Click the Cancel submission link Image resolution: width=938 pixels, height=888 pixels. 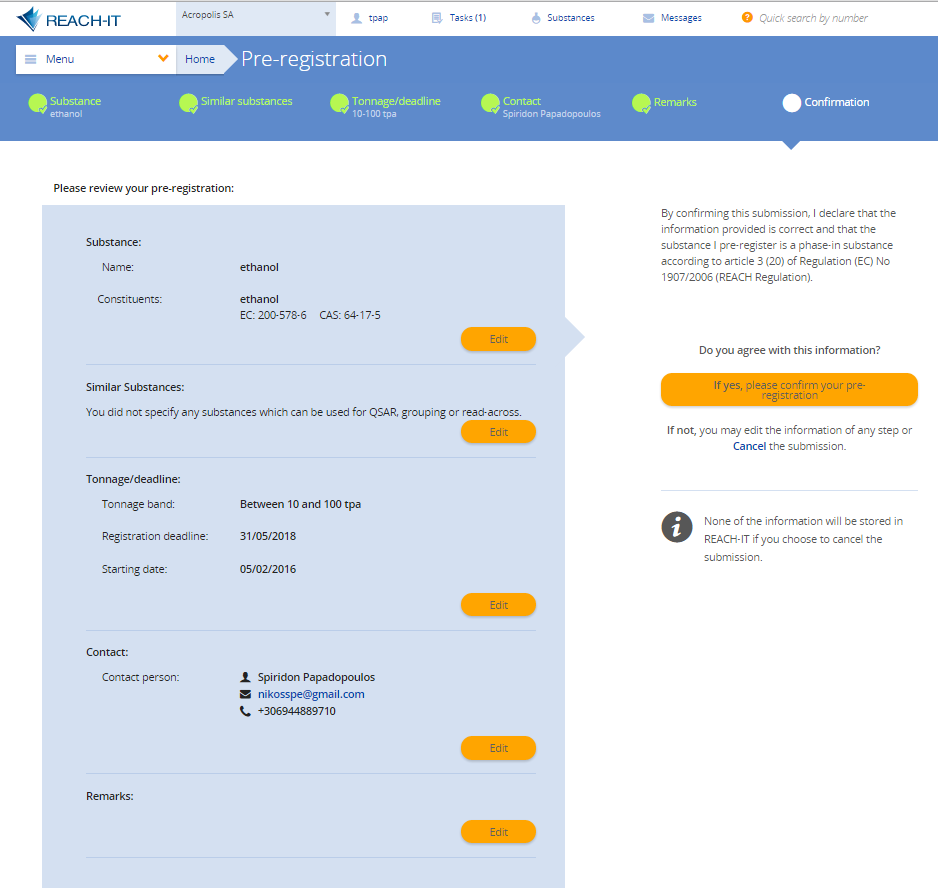pos(749,446)
